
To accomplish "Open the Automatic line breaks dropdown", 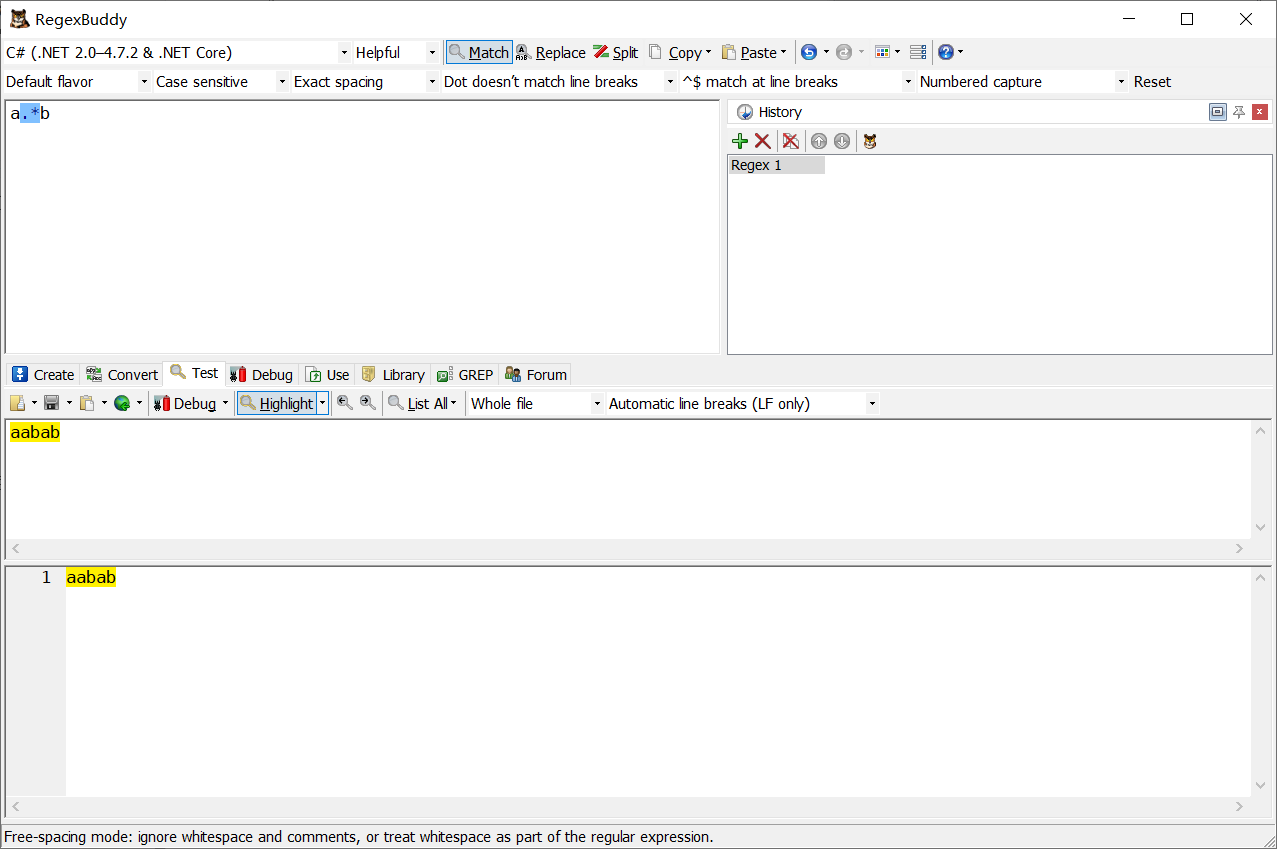I will coord(742,403).
